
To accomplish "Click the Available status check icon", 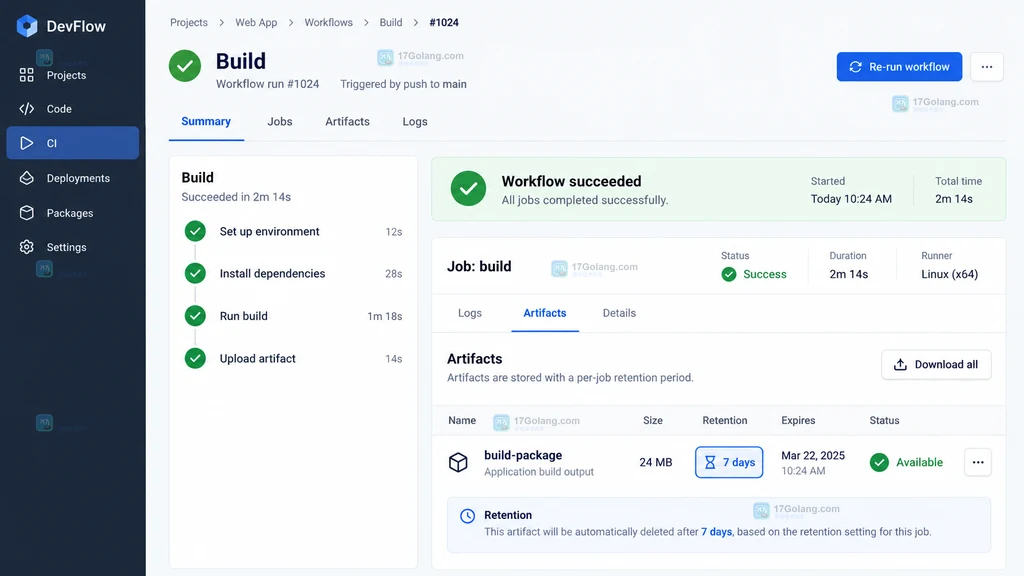I will (x=879, y=462).
